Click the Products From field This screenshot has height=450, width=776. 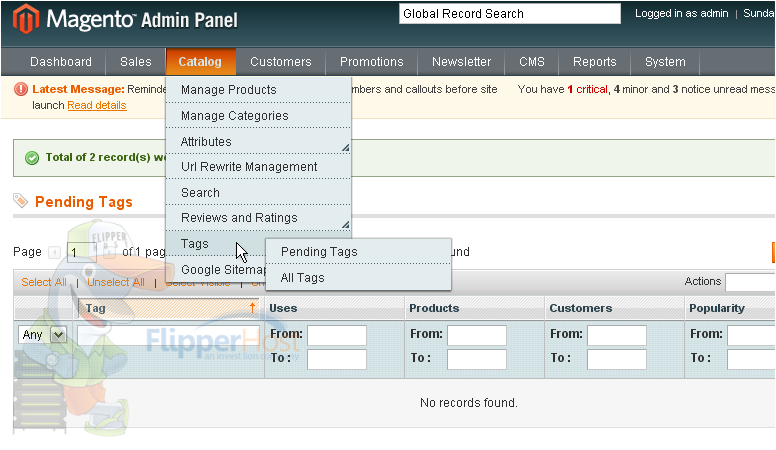(477, 335)
